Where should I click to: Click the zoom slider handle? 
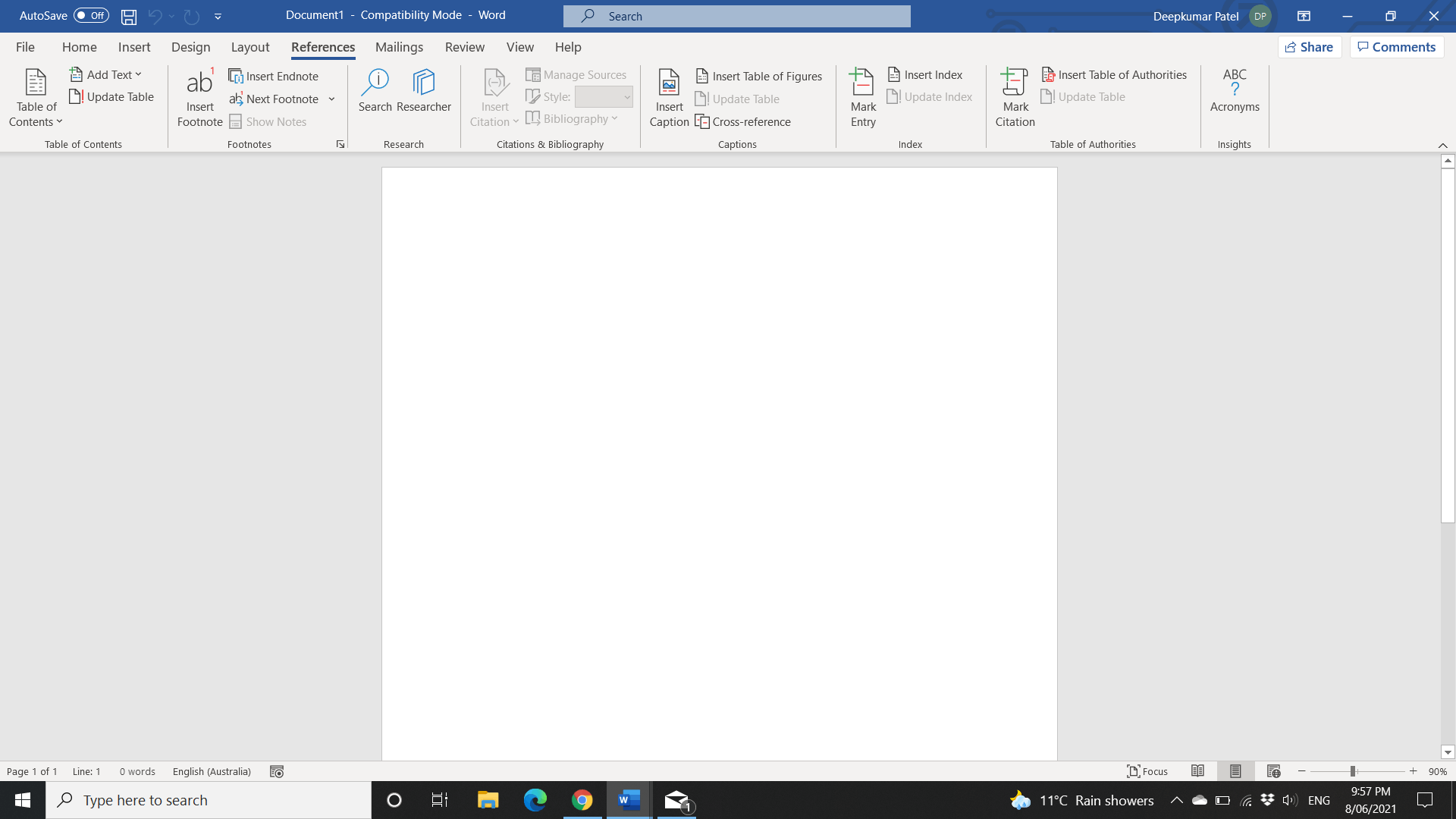tap(1352, 771)
